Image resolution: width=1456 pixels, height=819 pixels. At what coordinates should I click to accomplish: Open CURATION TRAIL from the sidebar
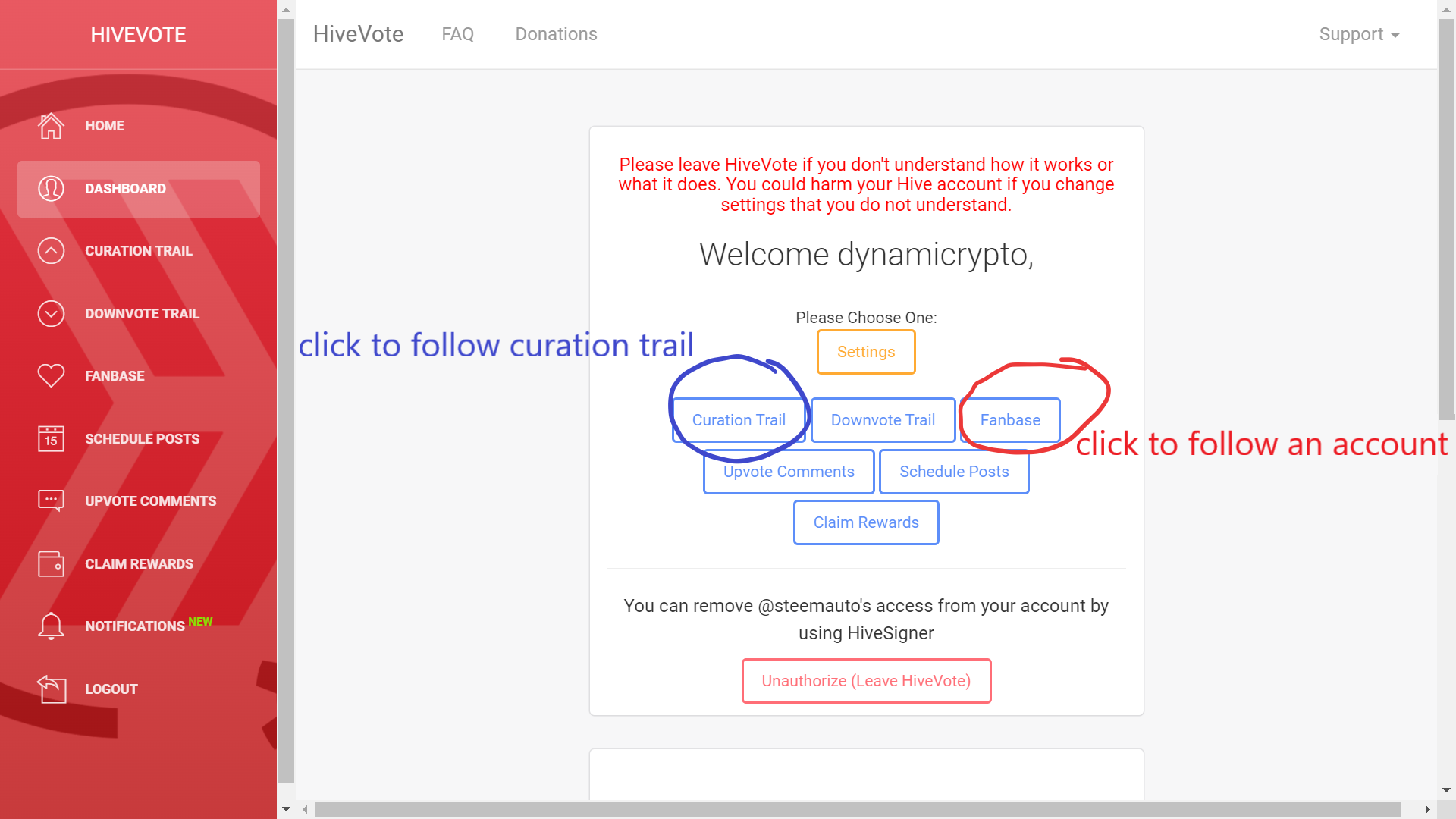click(x=139, y=251)
